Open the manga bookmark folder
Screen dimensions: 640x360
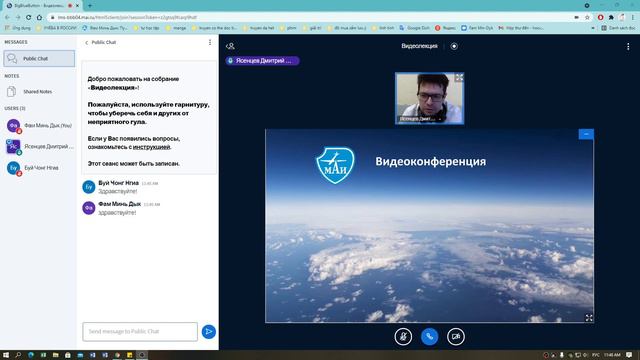(176, 28)
